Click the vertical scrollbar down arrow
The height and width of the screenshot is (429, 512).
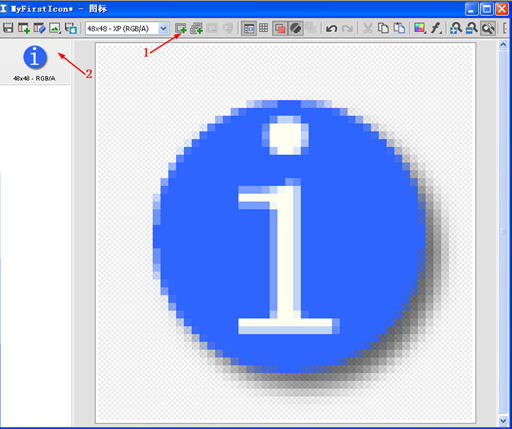[503, 421]
